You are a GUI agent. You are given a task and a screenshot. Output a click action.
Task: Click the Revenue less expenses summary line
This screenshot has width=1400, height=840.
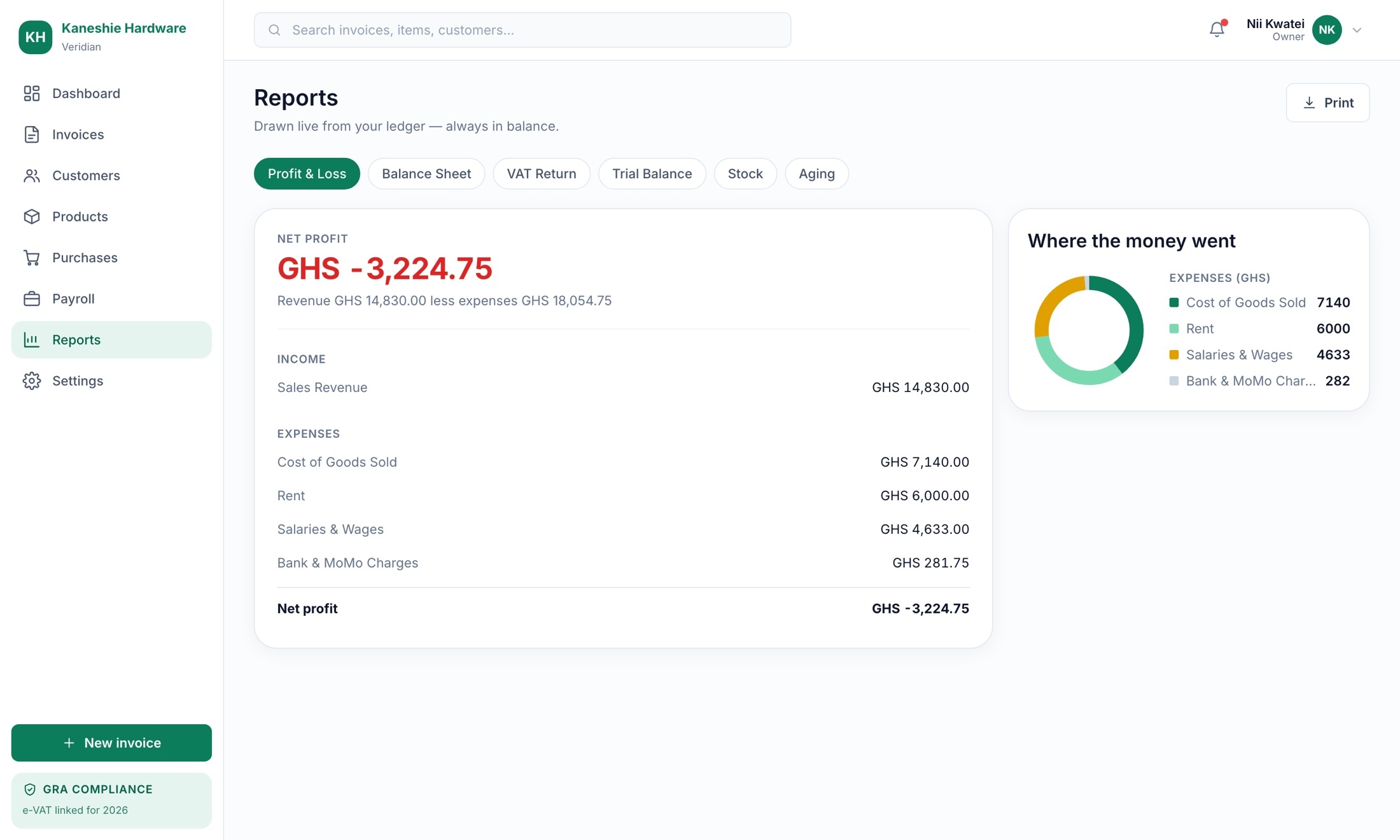click(x=444, y=300)
